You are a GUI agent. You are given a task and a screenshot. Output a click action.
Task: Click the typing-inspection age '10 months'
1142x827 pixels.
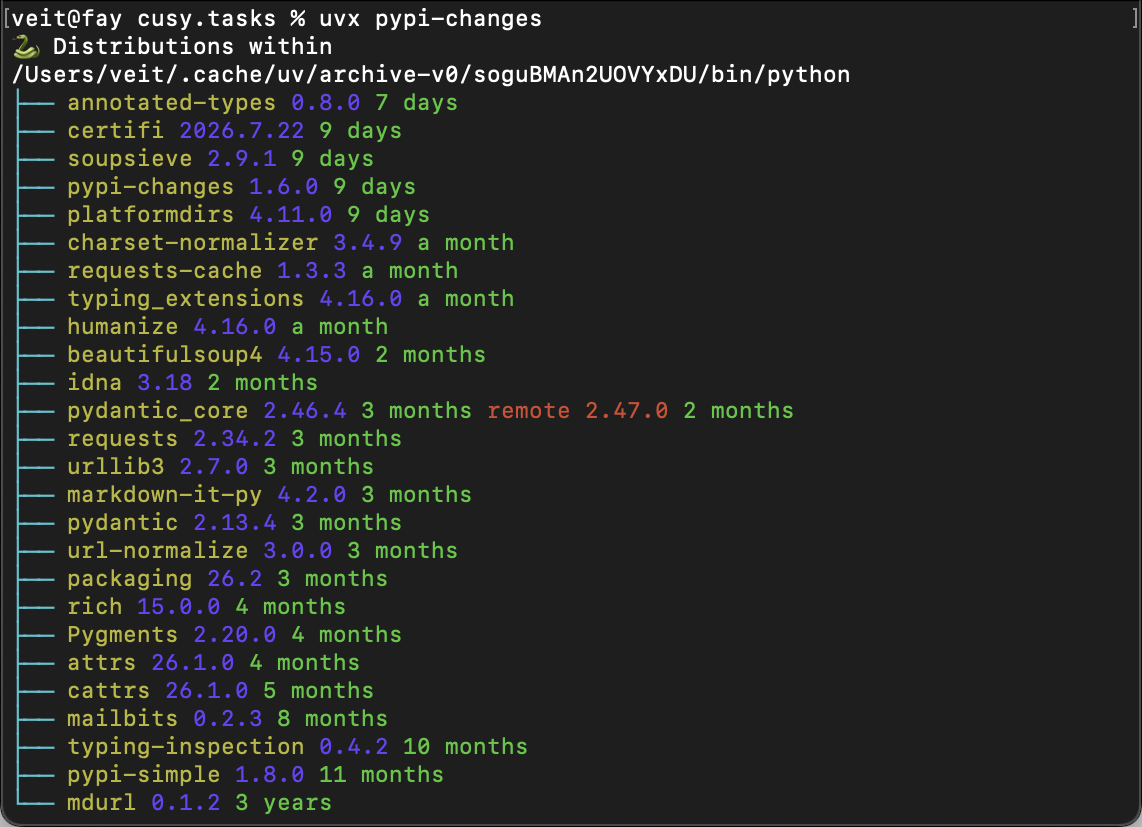click(465, 747)
